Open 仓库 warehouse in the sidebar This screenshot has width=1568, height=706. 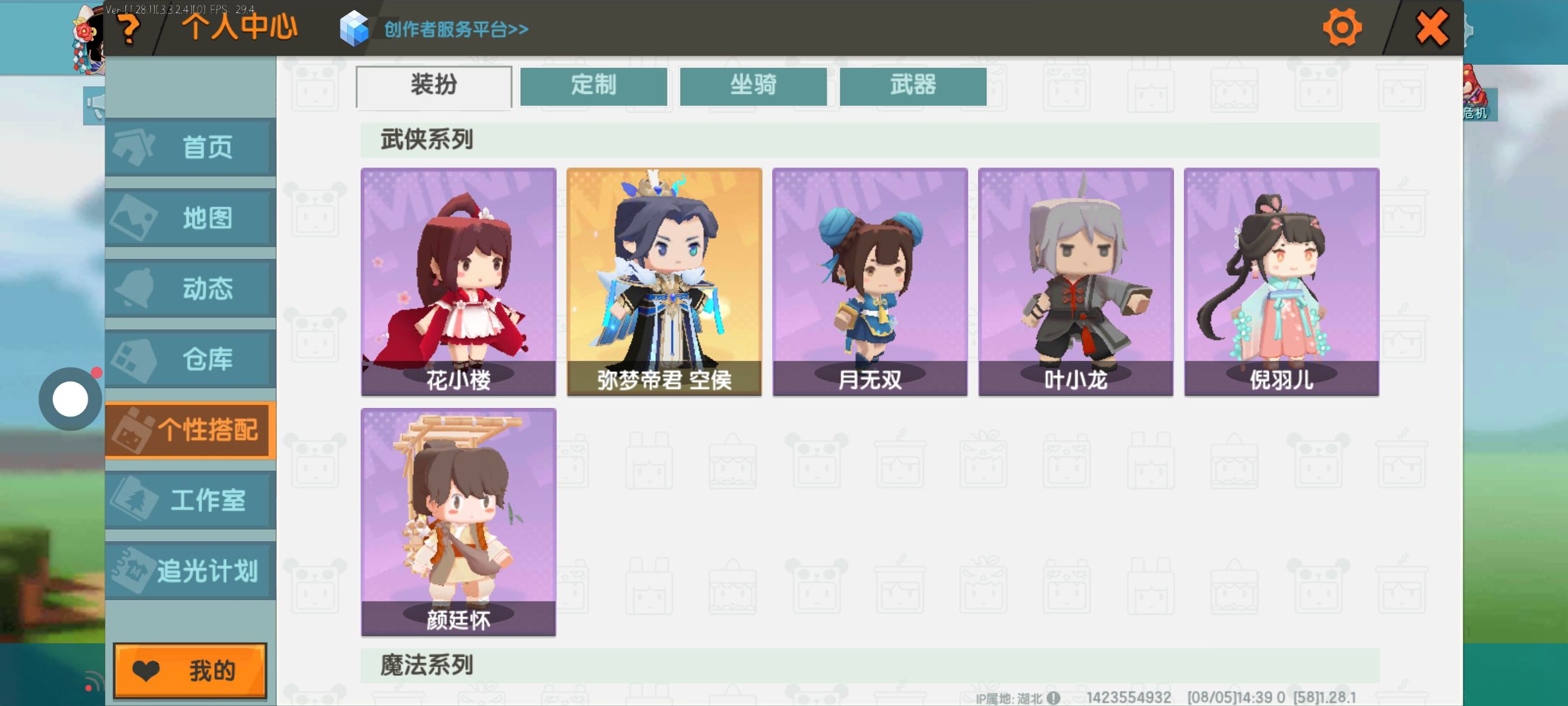(x=190, y=359)
